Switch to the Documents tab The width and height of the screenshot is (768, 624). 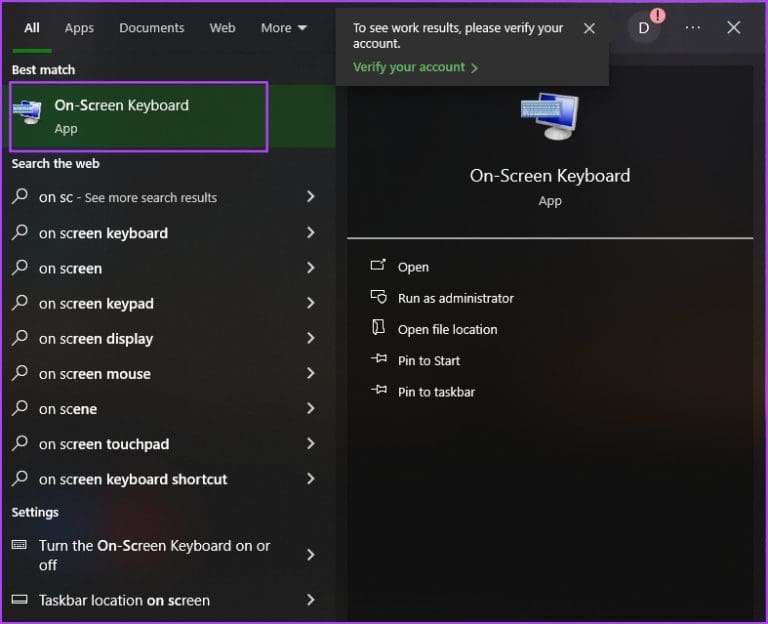(x=151, y=28)
